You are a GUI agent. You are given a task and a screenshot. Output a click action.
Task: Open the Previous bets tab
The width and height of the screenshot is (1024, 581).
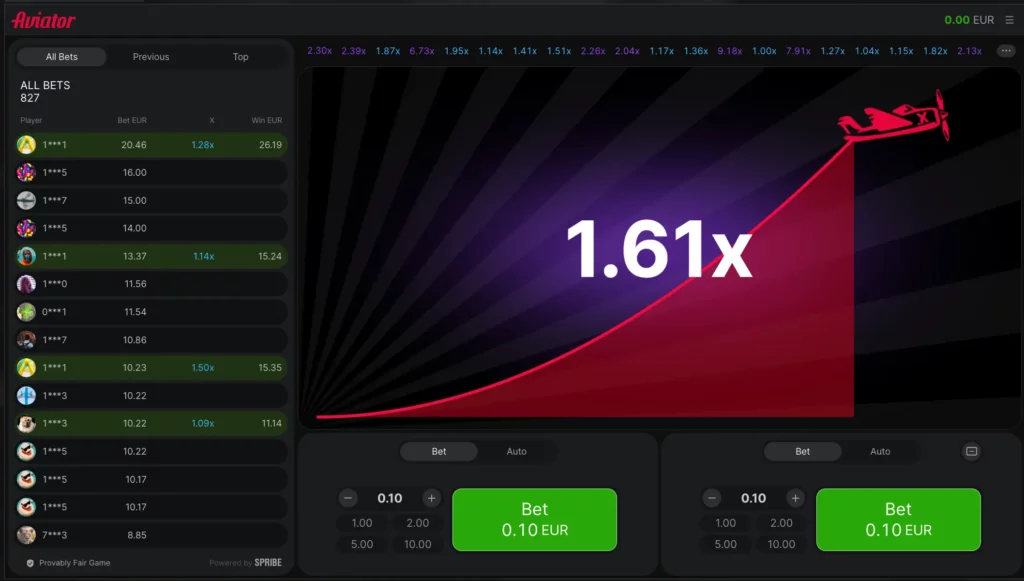click(x=151, y=57)
